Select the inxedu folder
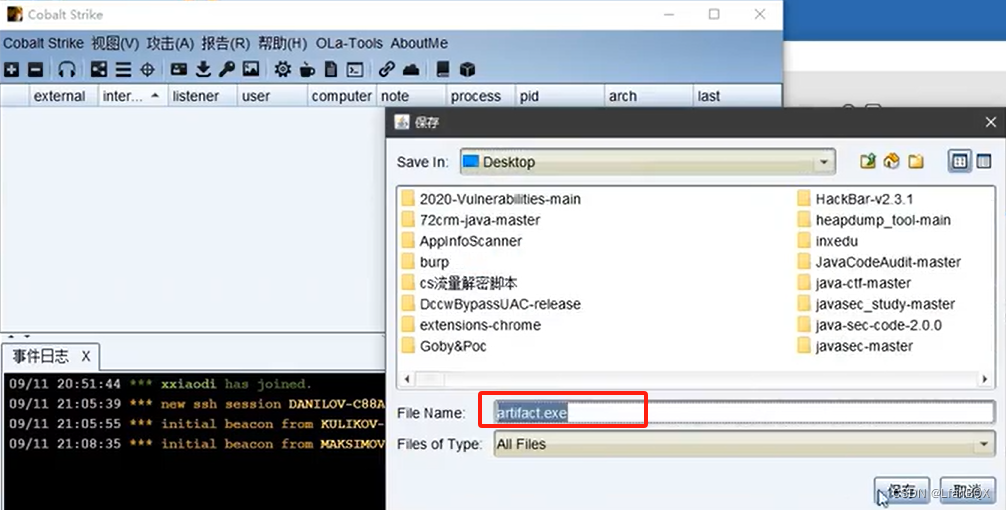Screen dimensions: 1006x510 click(828, 241)
